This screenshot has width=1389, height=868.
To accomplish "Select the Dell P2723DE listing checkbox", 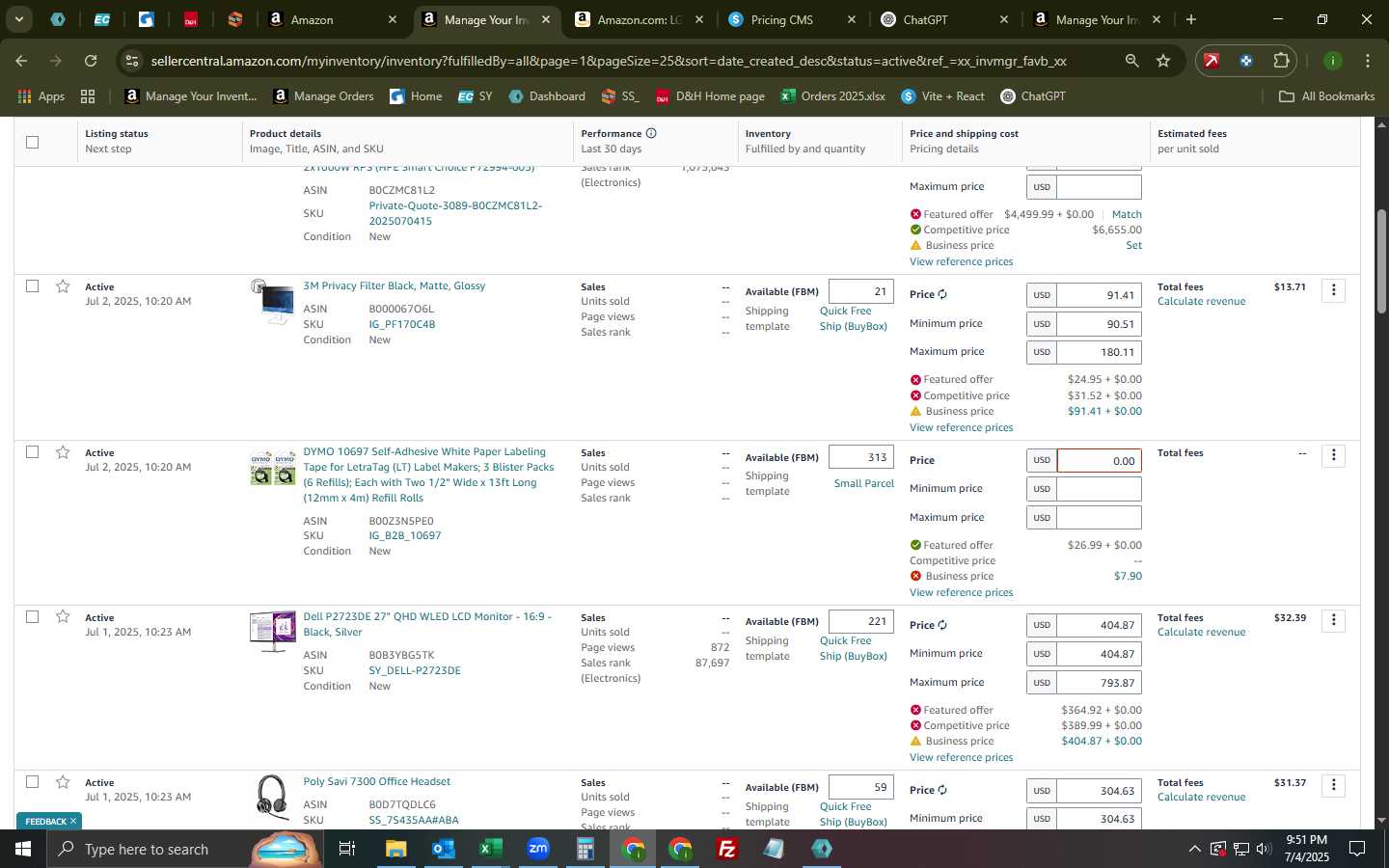I will [x=32, y=616].
